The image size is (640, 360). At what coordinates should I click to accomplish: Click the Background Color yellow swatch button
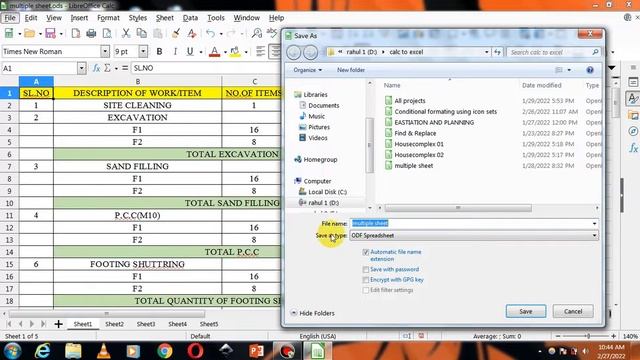235,52
